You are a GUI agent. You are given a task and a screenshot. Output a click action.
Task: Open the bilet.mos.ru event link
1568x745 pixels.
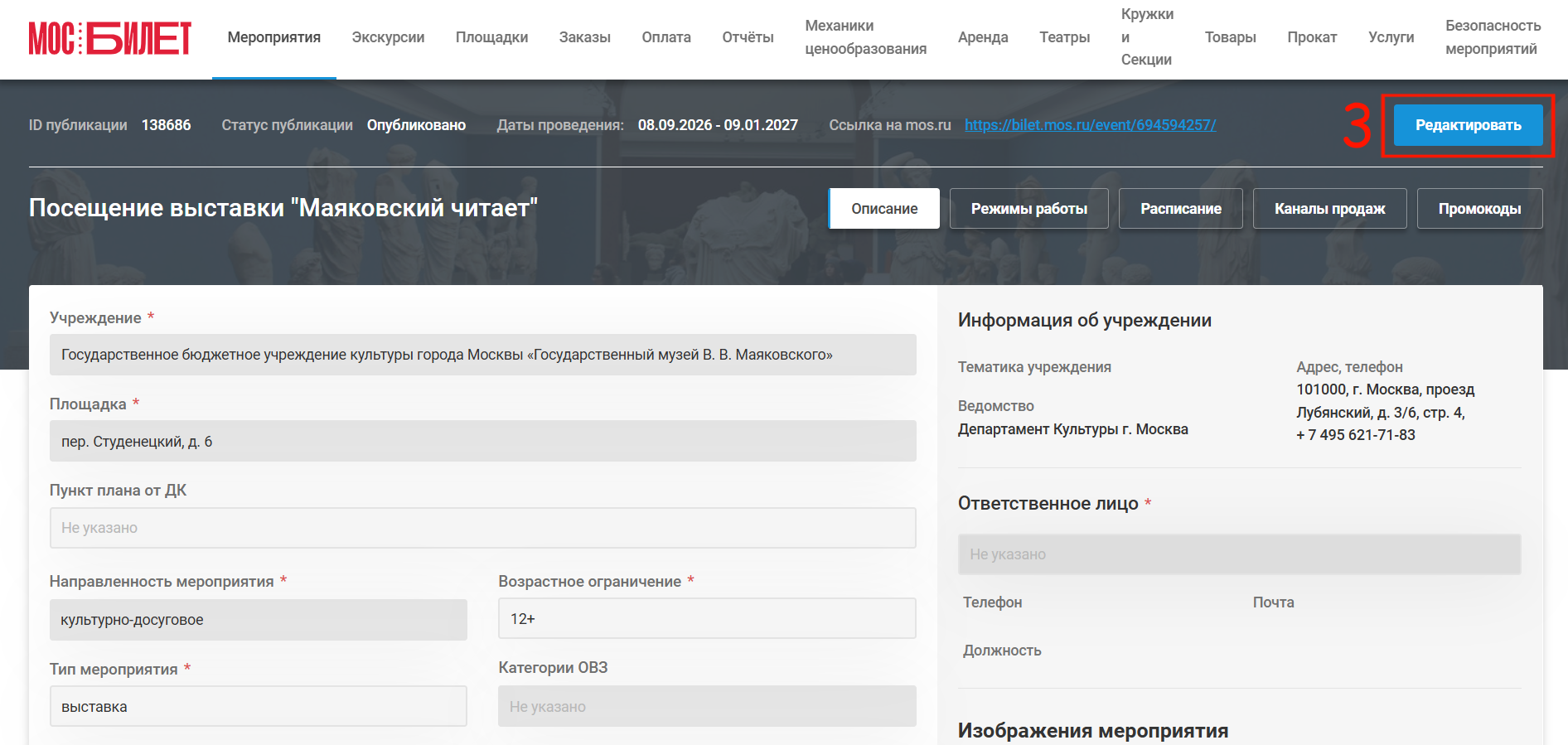point(1090,125)
